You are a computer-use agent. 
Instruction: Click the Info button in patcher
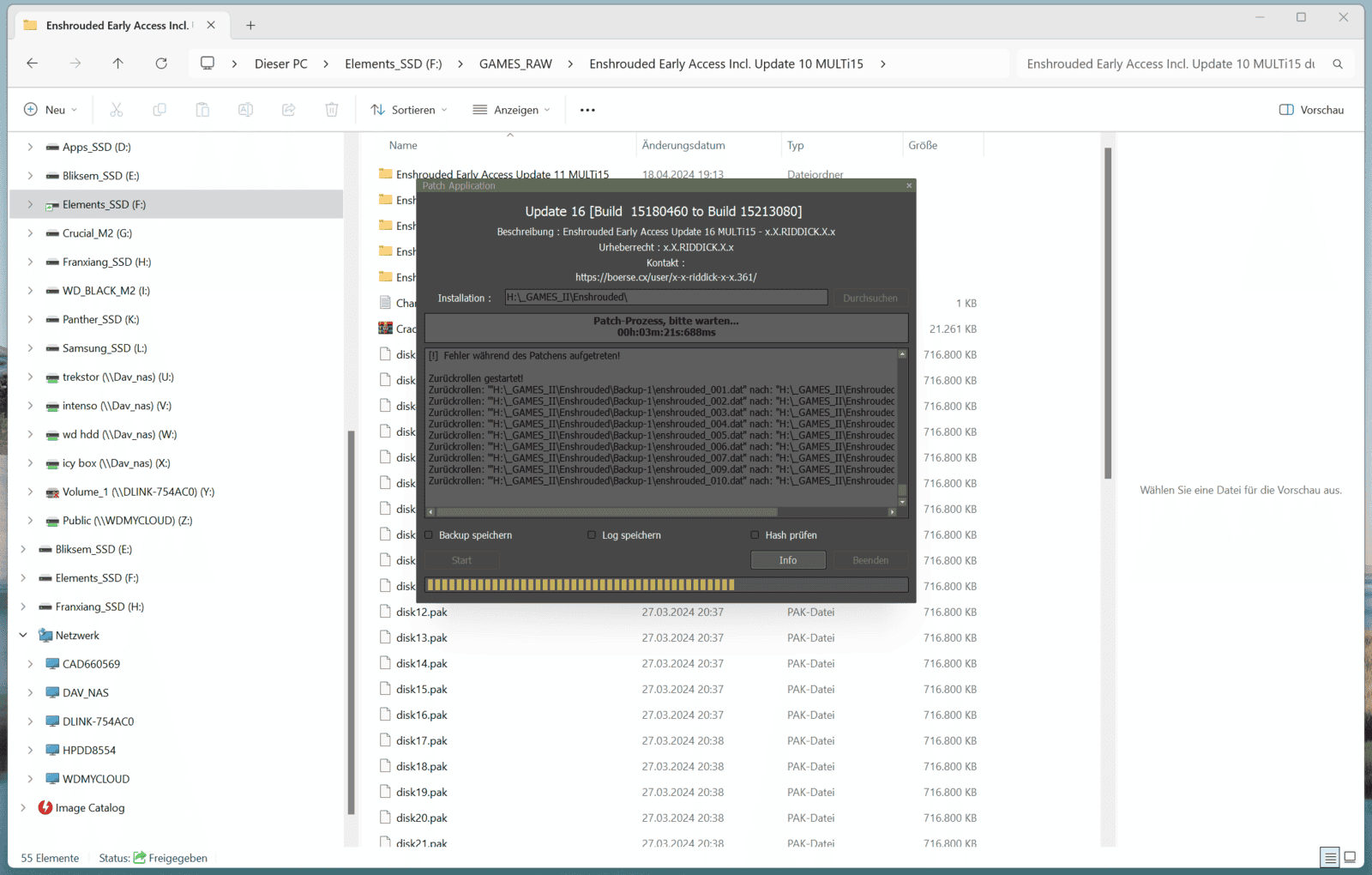pyautogui.click(x=788, y=560)
